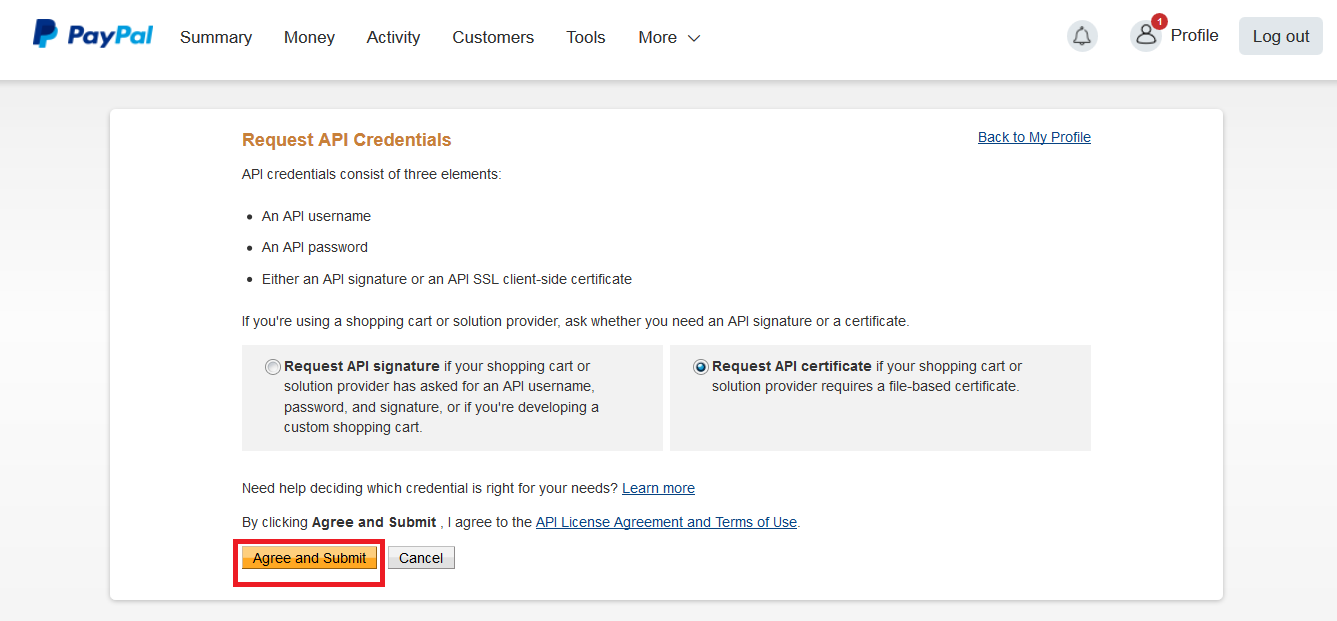Follow the Back to My Profile link

tap(1034, 137)
